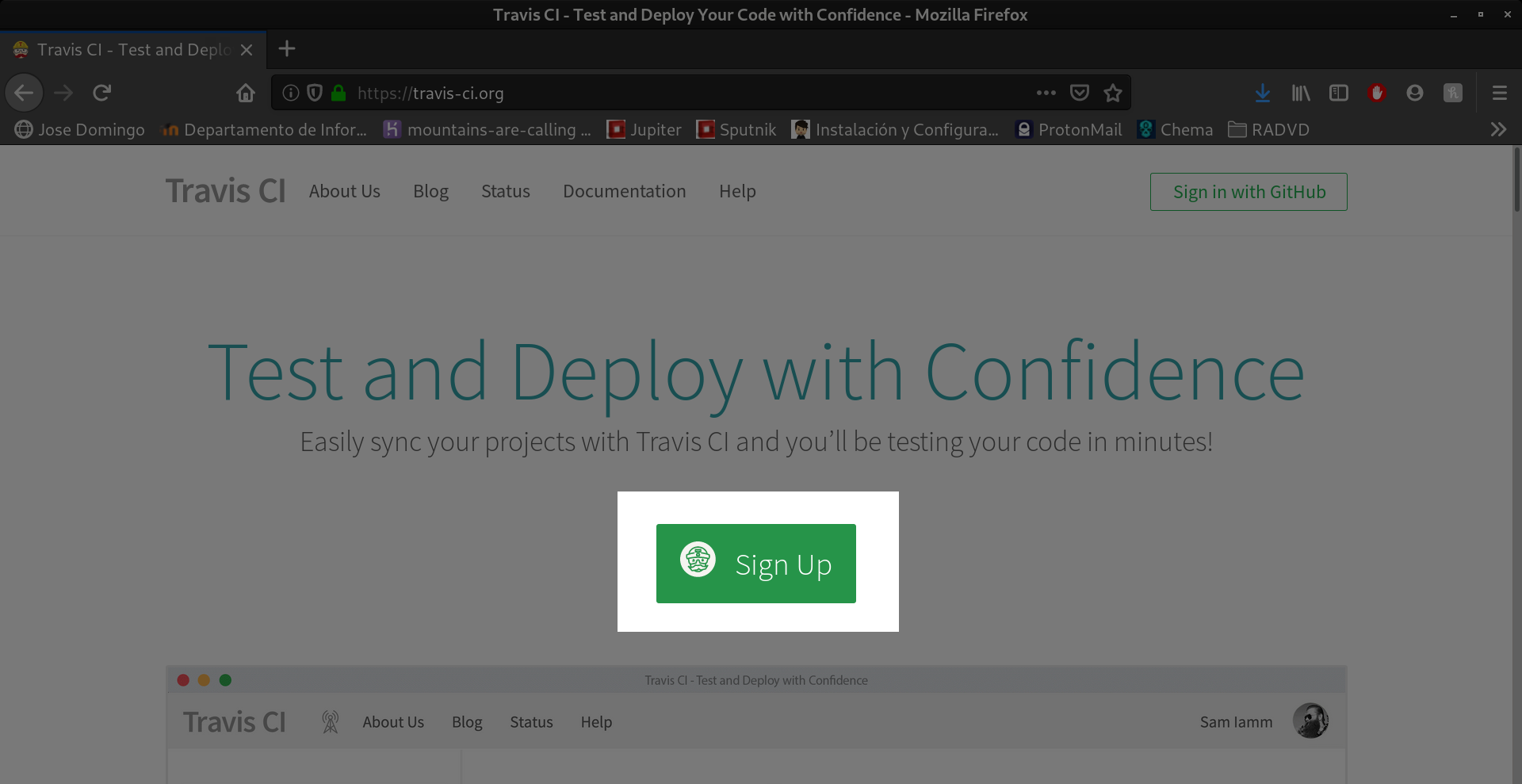Open the Firefox account avatar icon

coord(1415,93)
